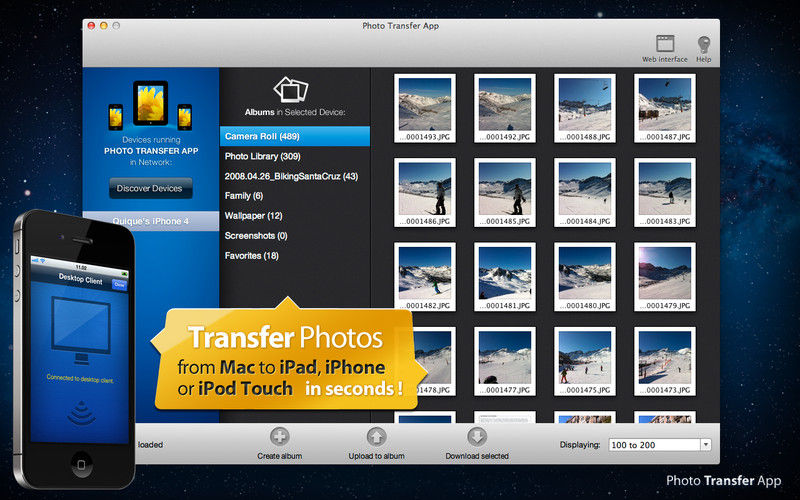
Task: Select photo thumbnail 0001493.JPG
Action: pos(425,106)
